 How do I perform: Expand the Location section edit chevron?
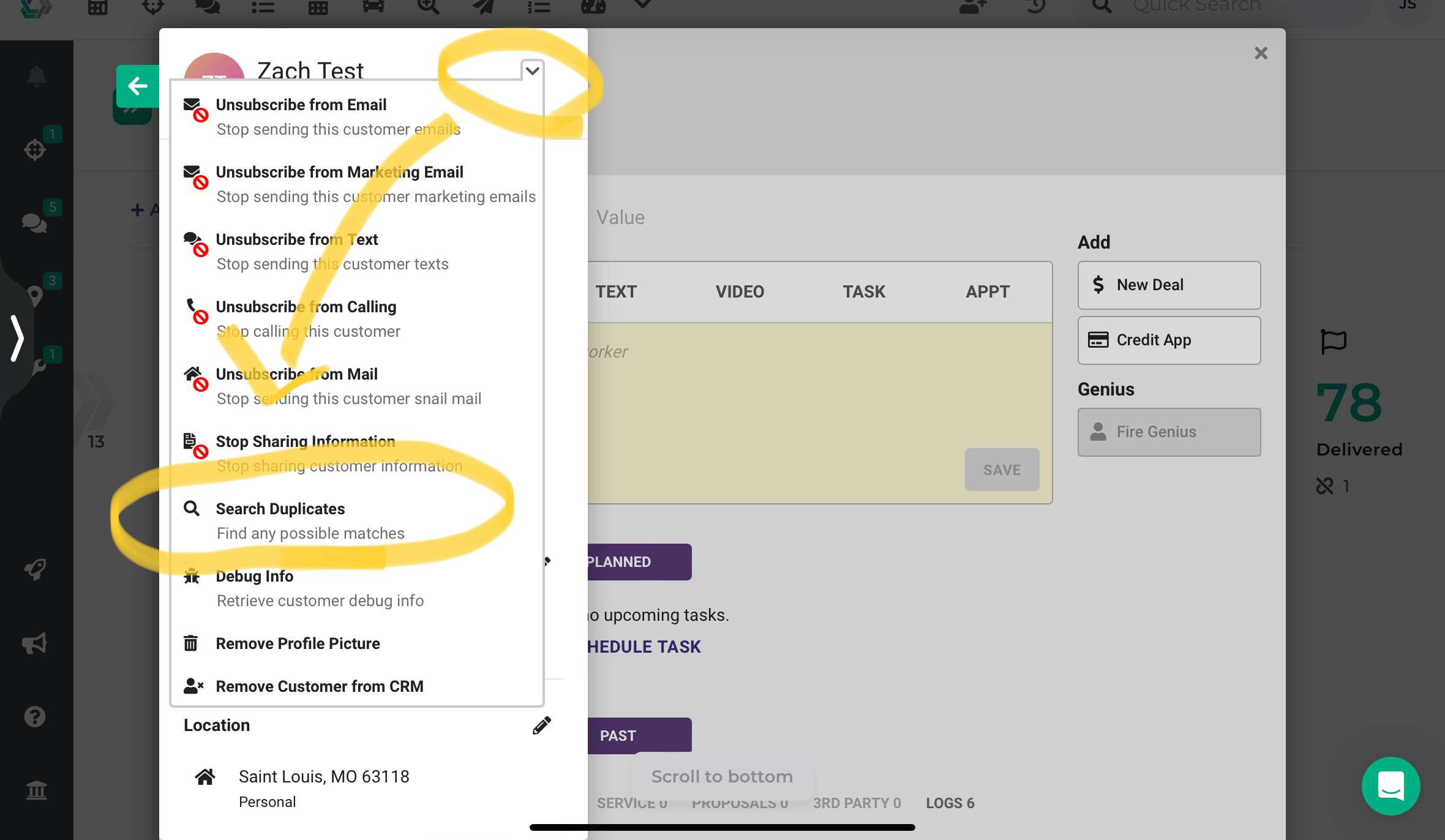coord(540,726)
